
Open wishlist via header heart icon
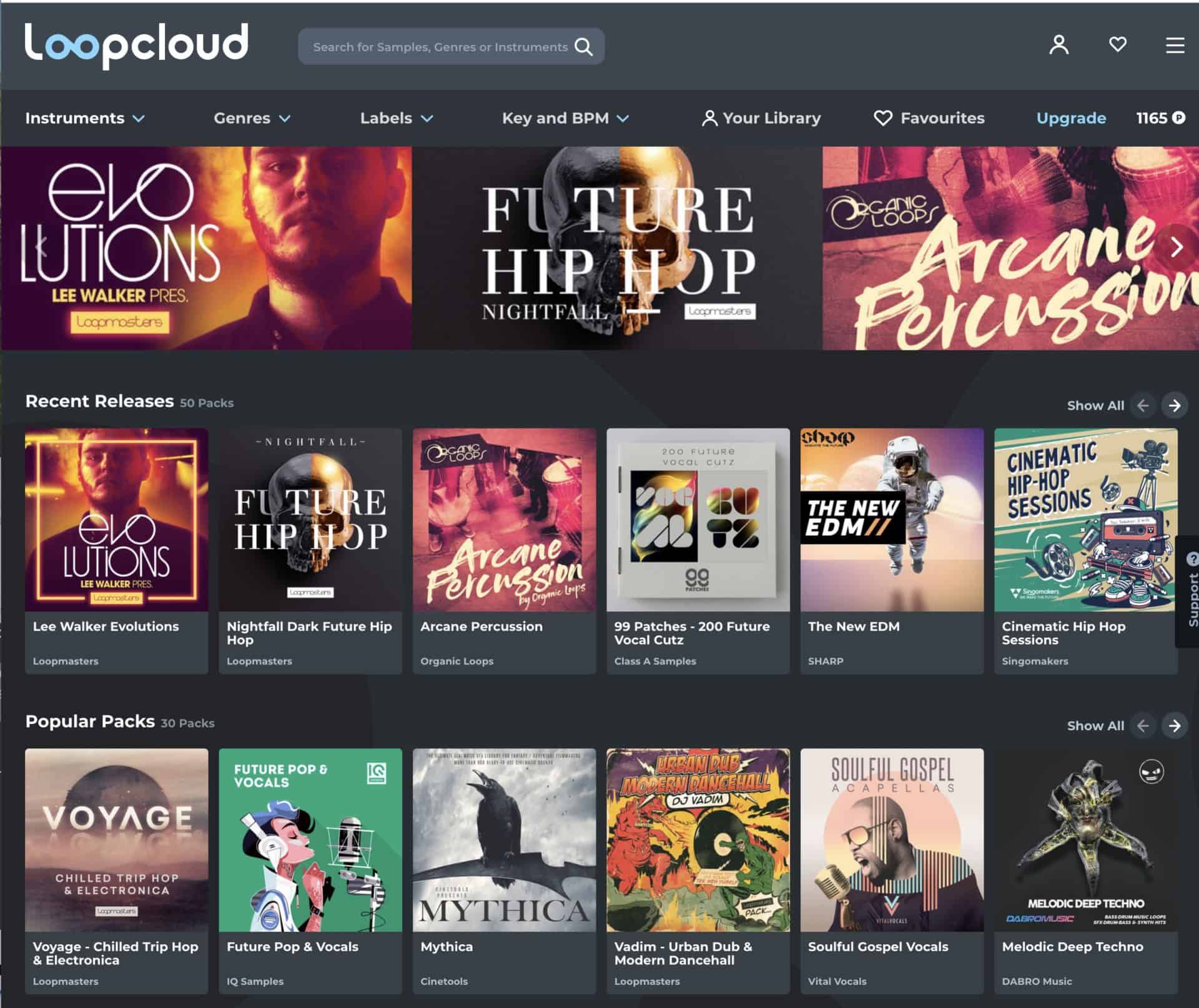point(1117,44)
